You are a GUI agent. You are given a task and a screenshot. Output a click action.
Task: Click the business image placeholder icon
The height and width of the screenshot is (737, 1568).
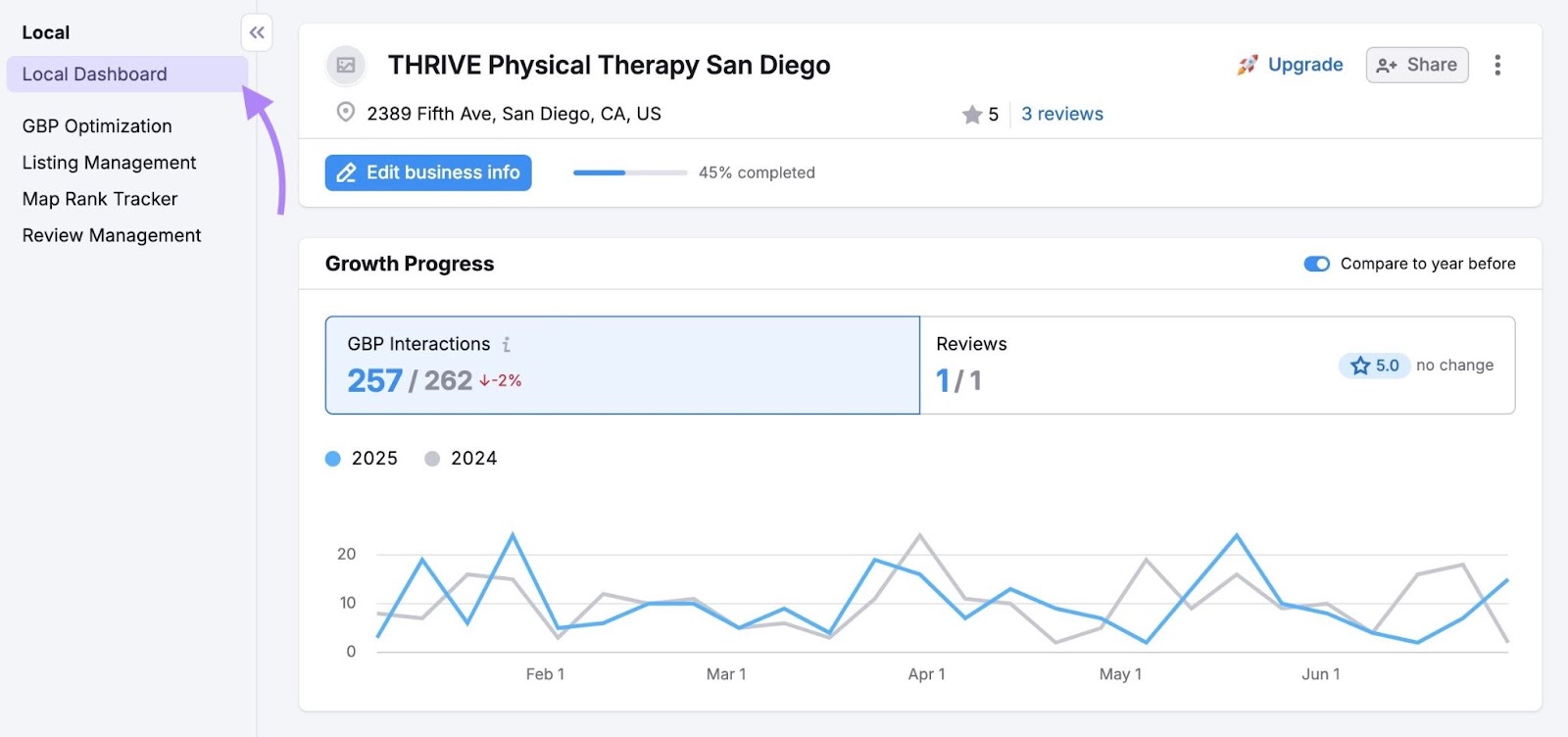(345, 65)
